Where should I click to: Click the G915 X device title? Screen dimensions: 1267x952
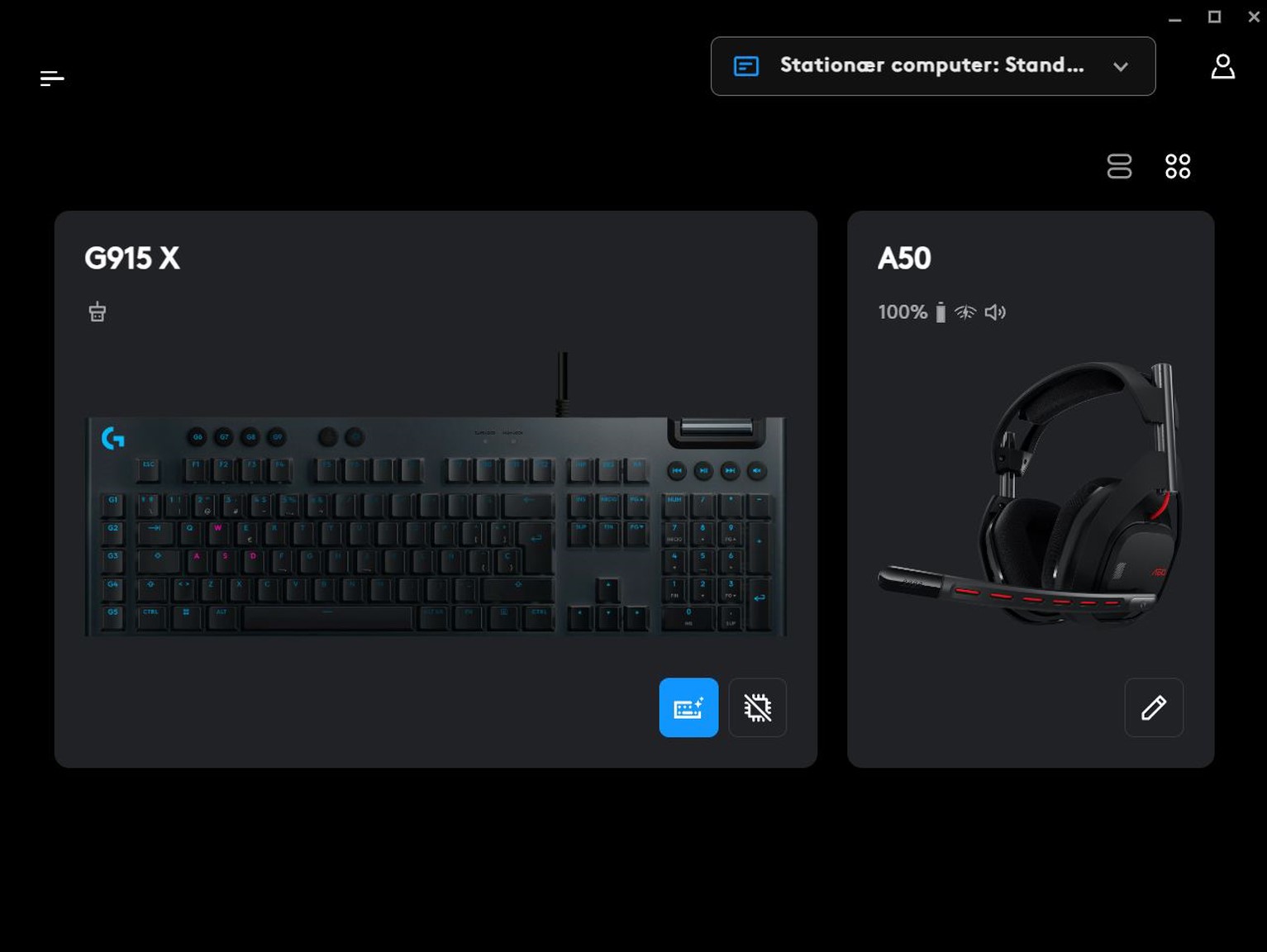point(132,258)
